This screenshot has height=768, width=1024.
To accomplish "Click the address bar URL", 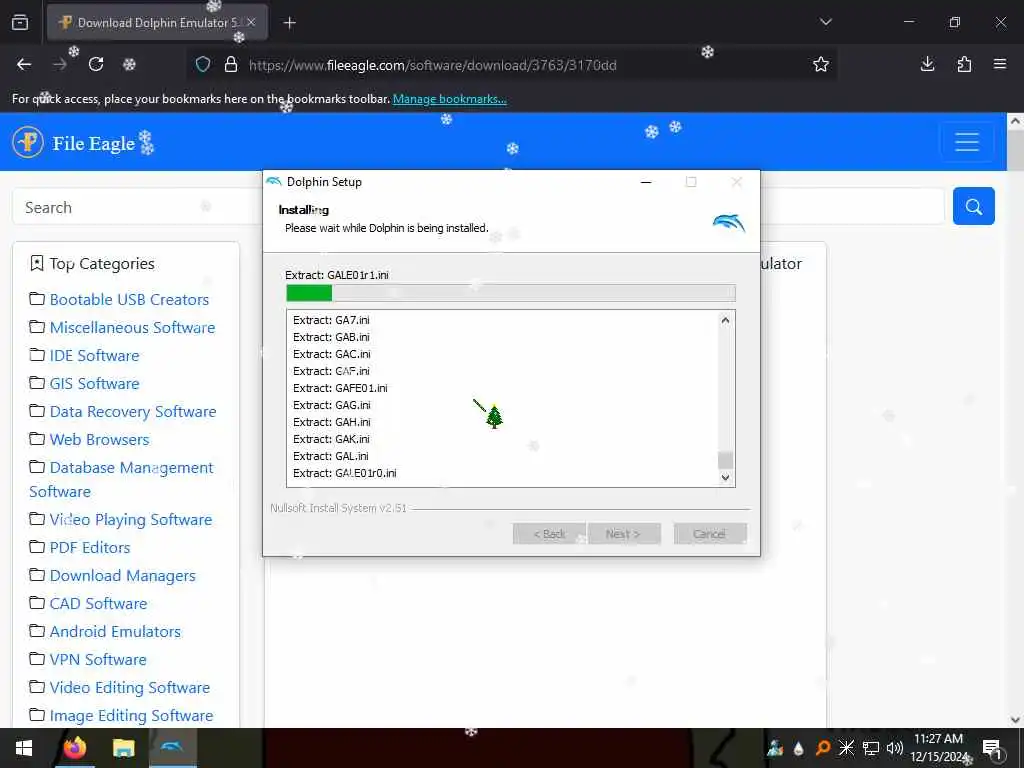I will point(432,65).
